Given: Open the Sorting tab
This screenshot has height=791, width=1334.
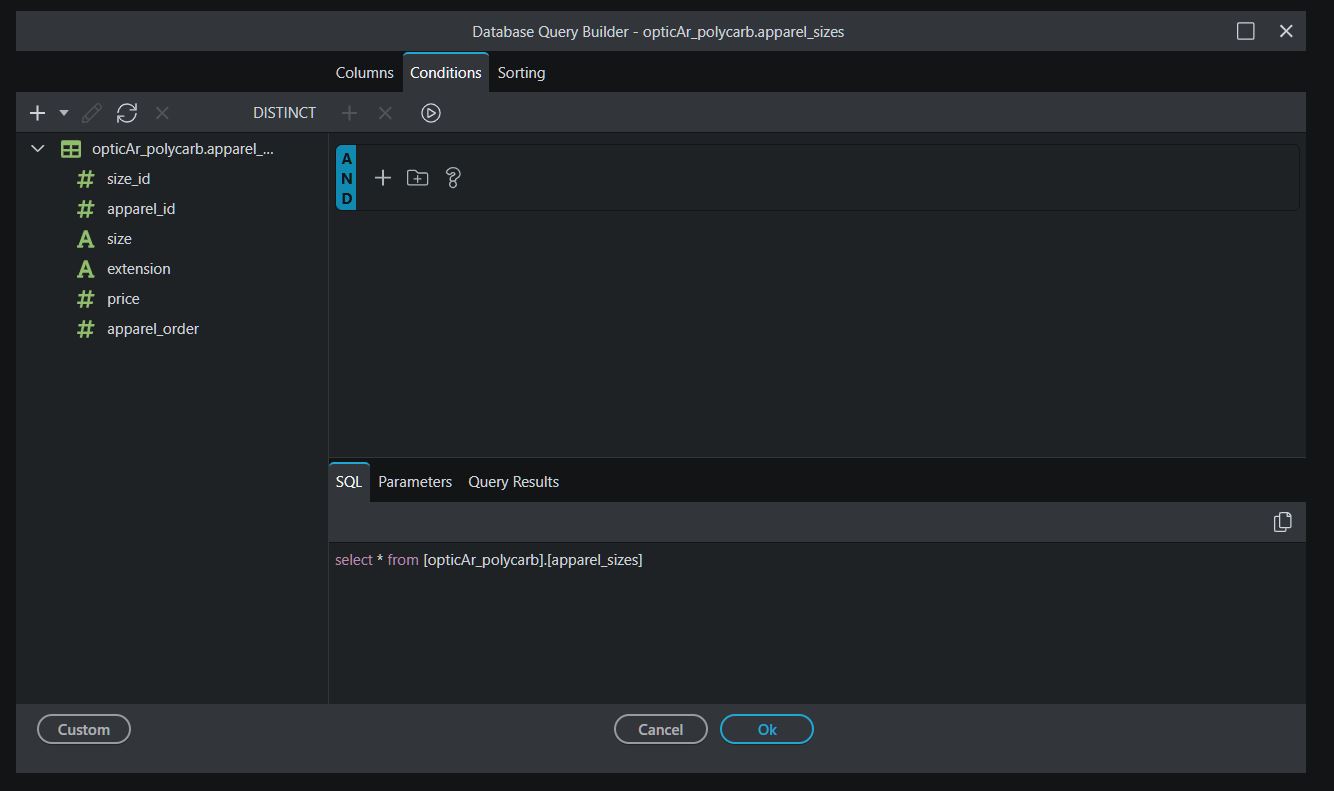Looking at the screenshot, I should 521,73.
